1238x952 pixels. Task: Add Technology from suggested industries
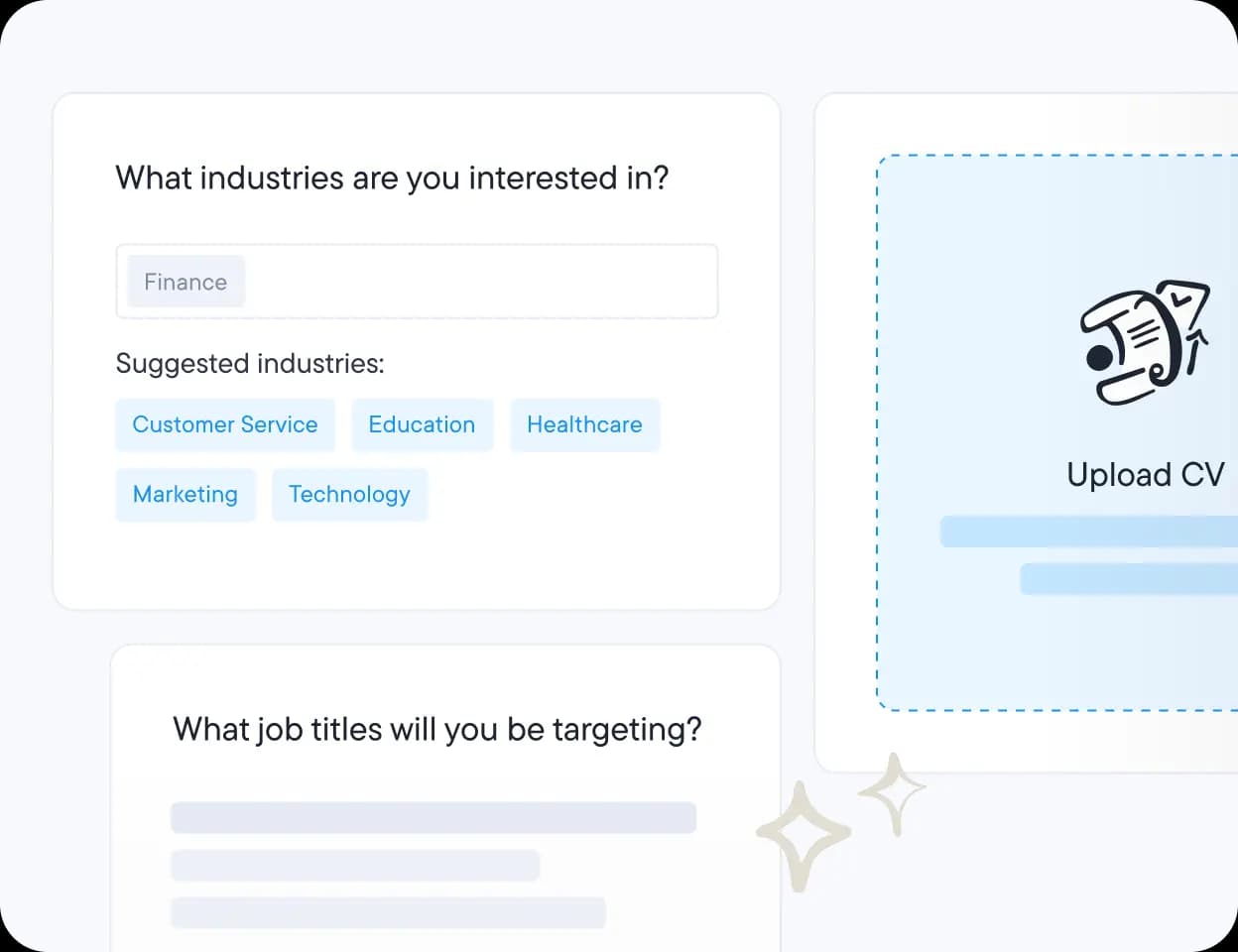click(x=349, y=494)
